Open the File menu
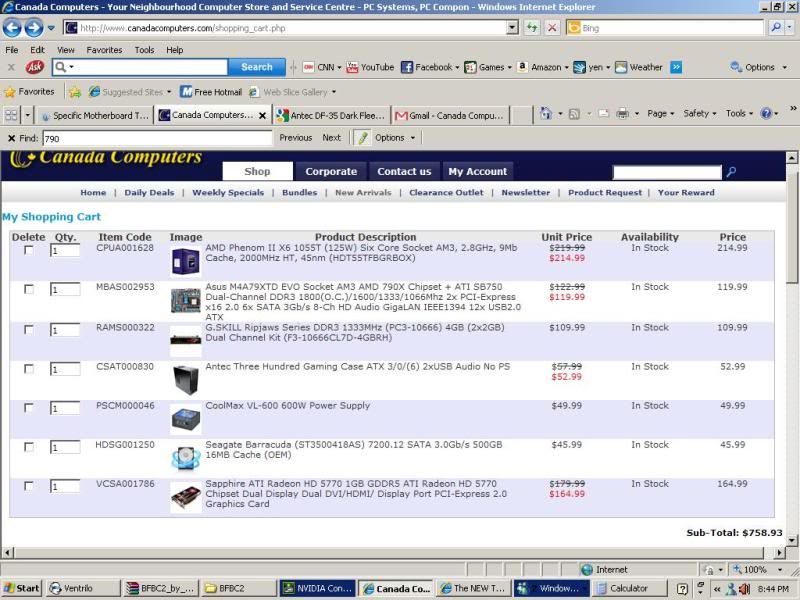 click(x=12, y=50)
